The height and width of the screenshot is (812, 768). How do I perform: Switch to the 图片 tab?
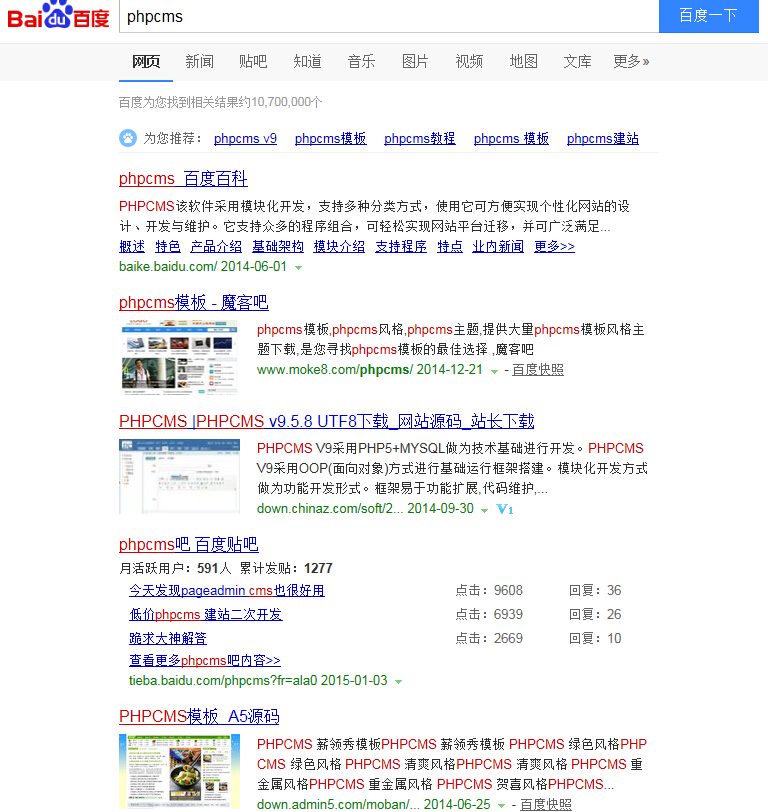click(415, 62)
